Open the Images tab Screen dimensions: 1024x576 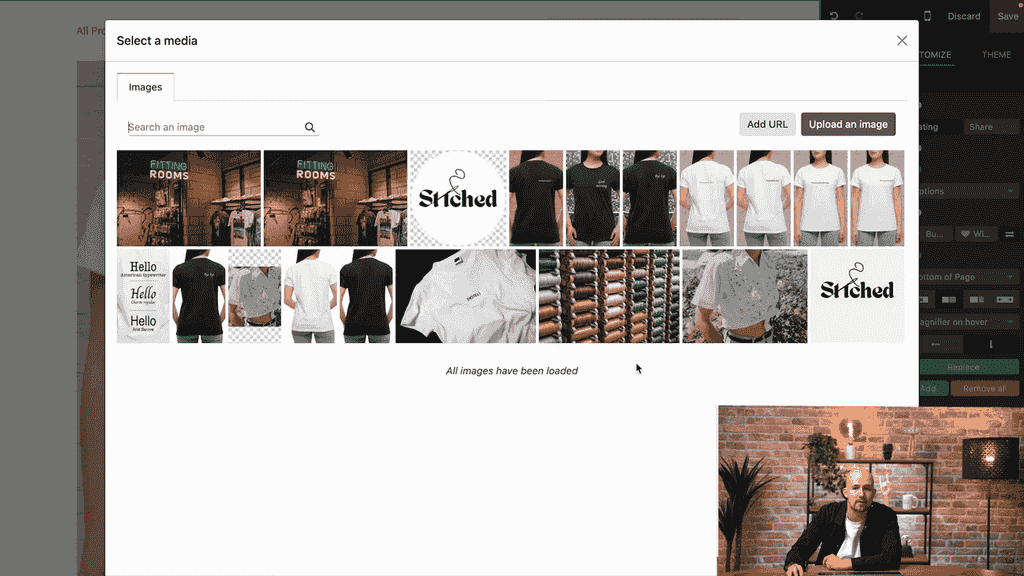click(145, 87)
